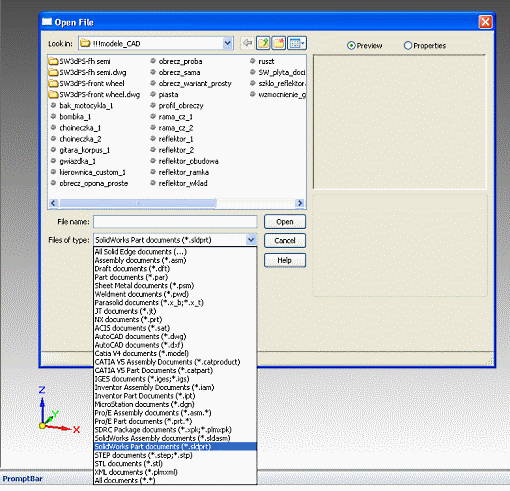Select piasta part file
The width and height of the screenshot is (510, 491).
coord(164,95)
